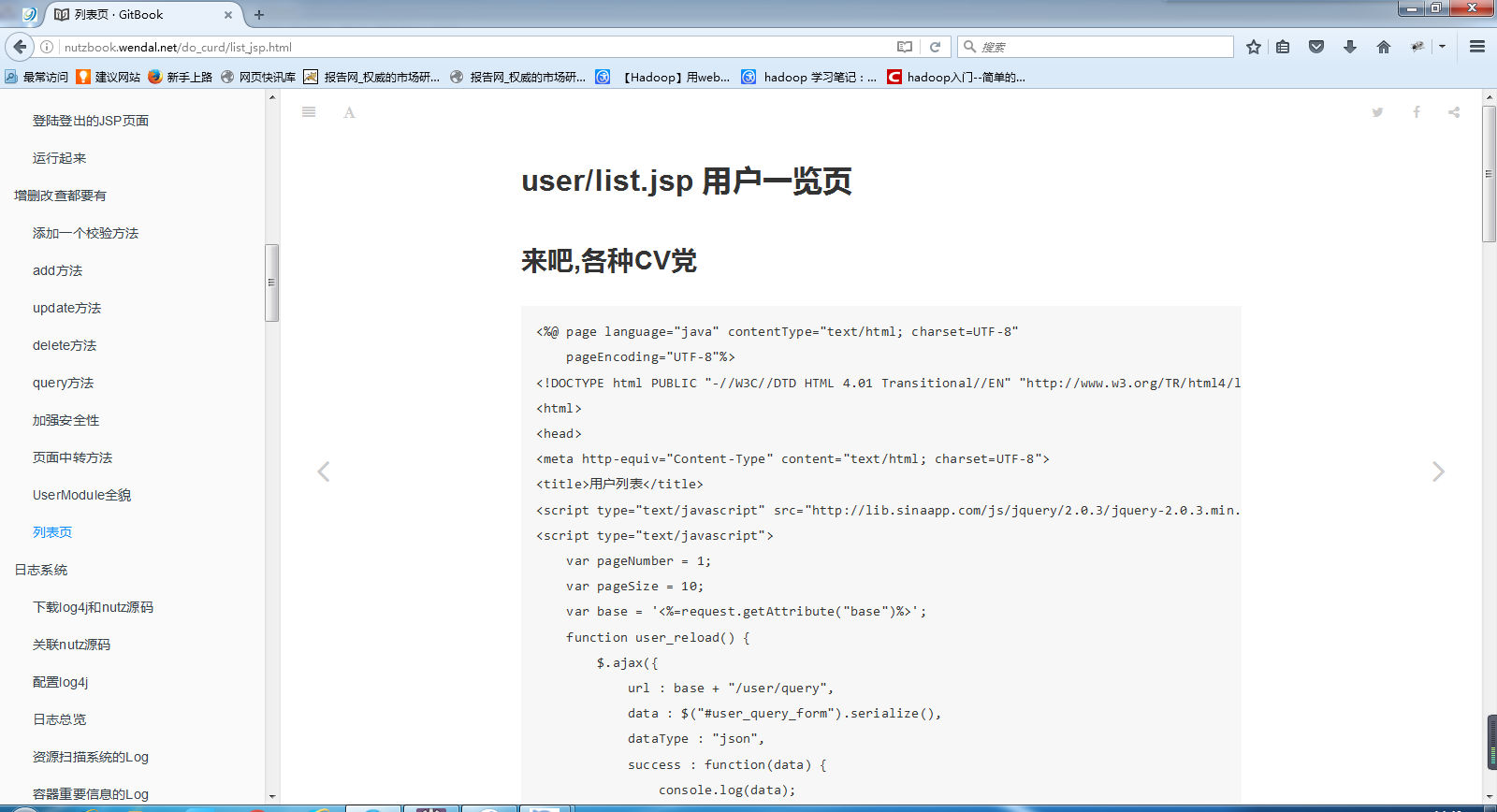The width and height of the screenshot is (1497, 812).
Task: Share page on Twitter
Action: (x=1377, y=112)
